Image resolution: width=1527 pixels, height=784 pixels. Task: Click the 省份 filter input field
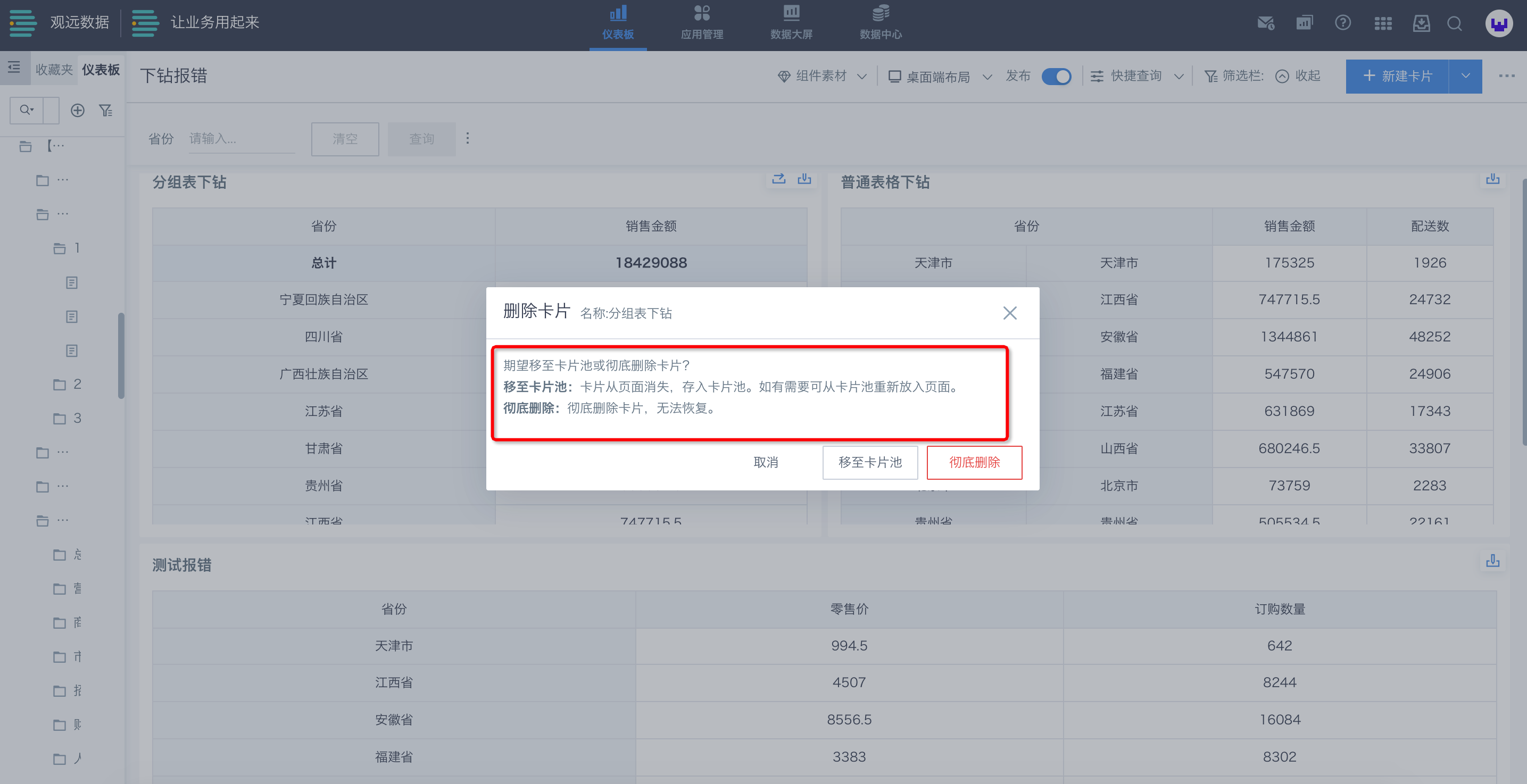click(x=241, y=139)
